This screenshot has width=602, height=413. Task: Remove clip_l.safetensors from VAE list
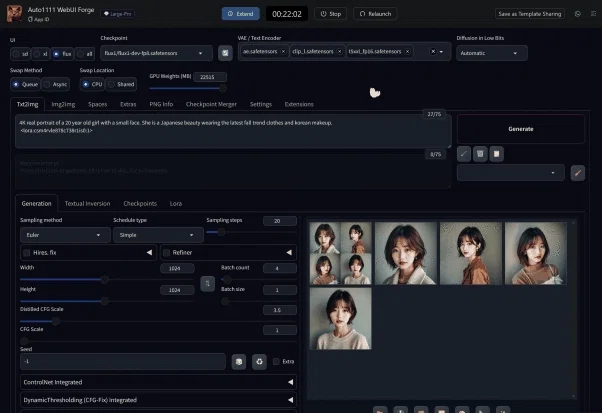point(339,51)
